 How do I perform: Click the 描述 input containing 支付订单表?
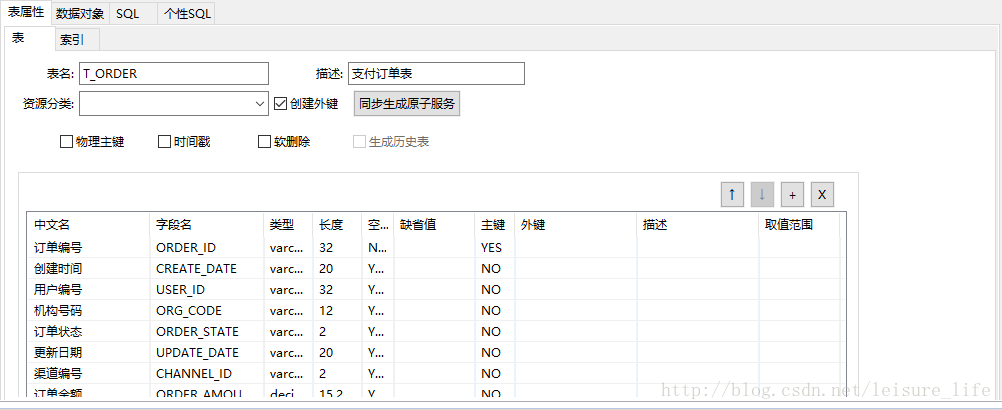[x=436, y=73]
